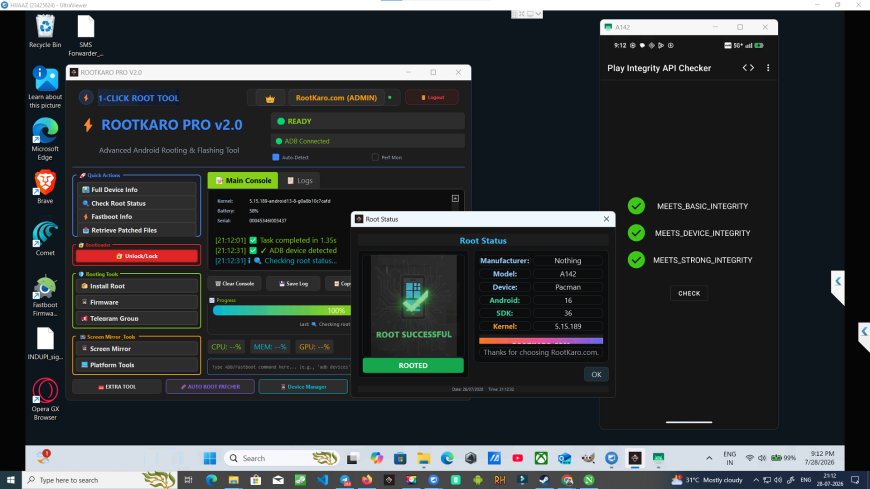Open the YouTube icon in the remote taskbar
The height and width of the screenshot is (489, 870).
[518, 458]
